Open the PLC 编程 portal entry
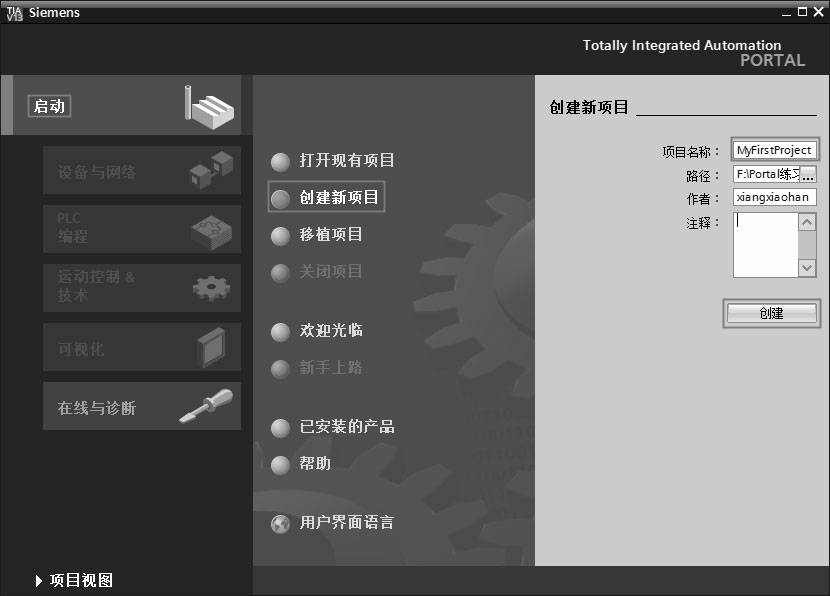 click(142, 229)
